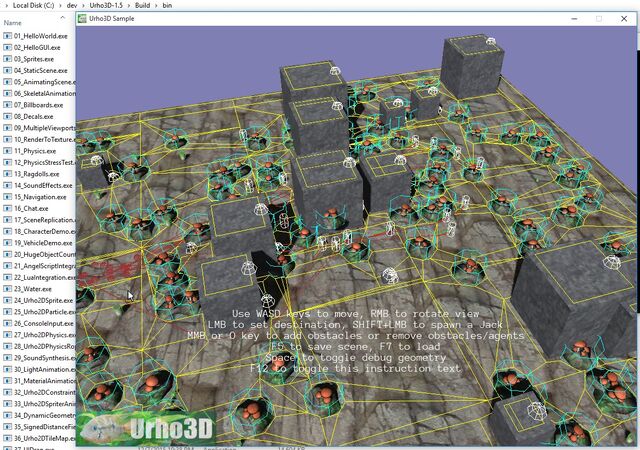
Task: Expand the chevron after Urho3D-1.5 in path
Action: [129, 5]
